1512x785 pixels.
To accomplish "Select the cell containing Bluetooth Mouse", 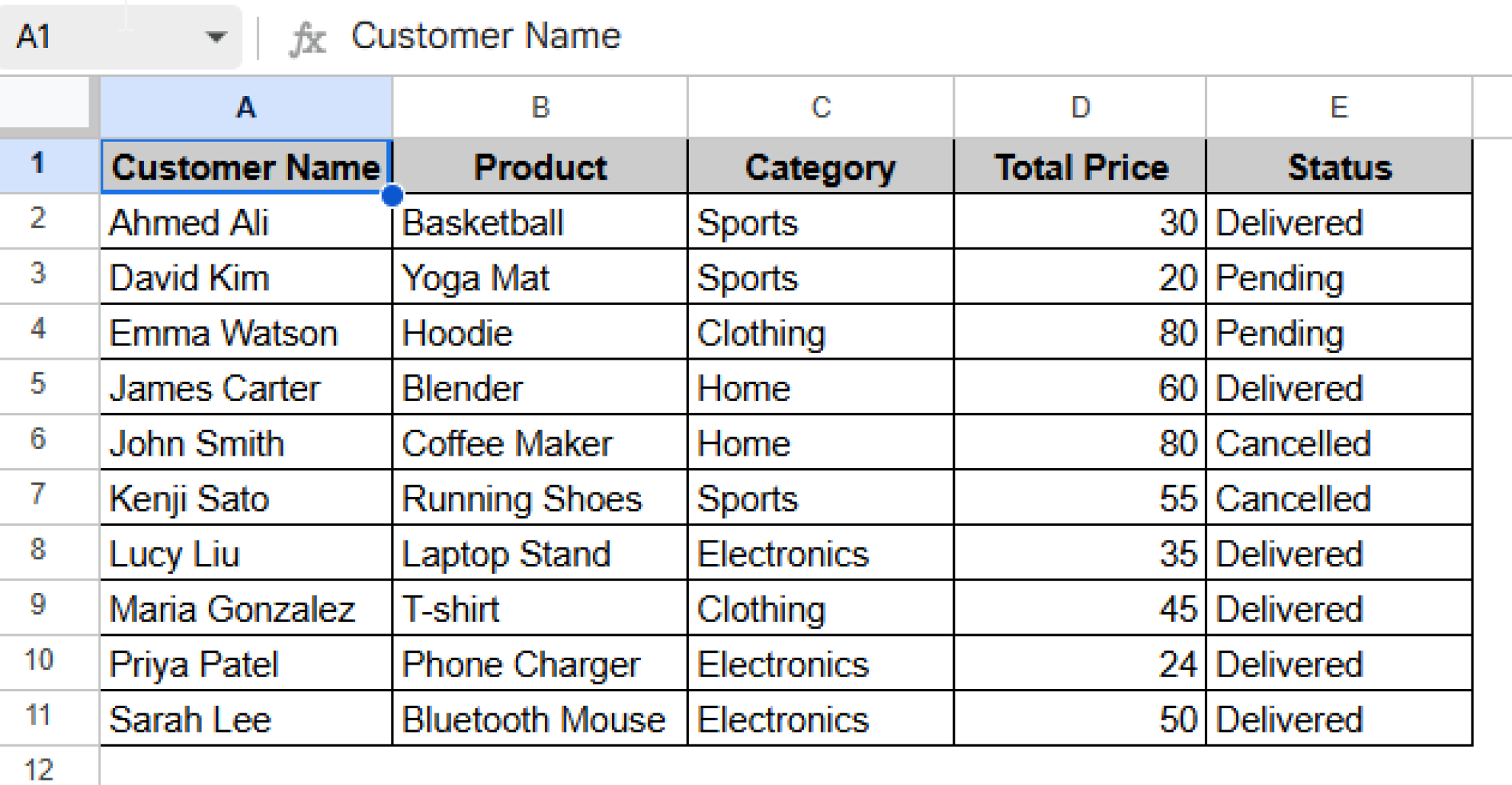I will coord(539,717).
